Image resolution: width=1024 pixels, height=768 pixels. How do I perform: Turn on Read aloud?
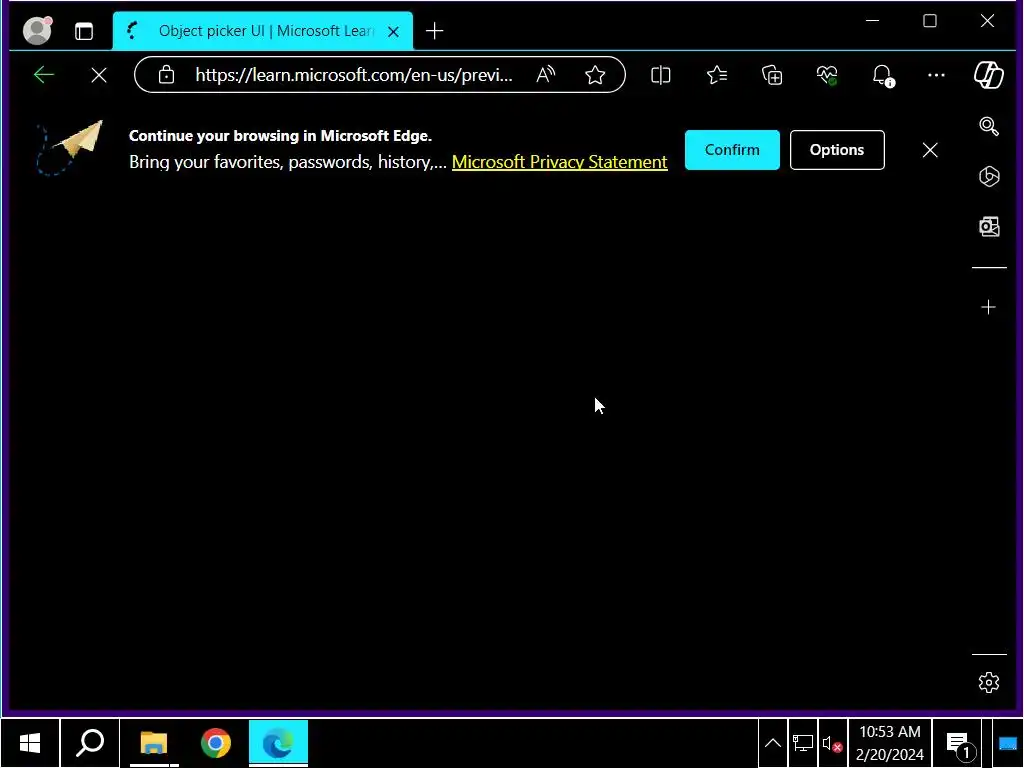click(x=545, y=75)
